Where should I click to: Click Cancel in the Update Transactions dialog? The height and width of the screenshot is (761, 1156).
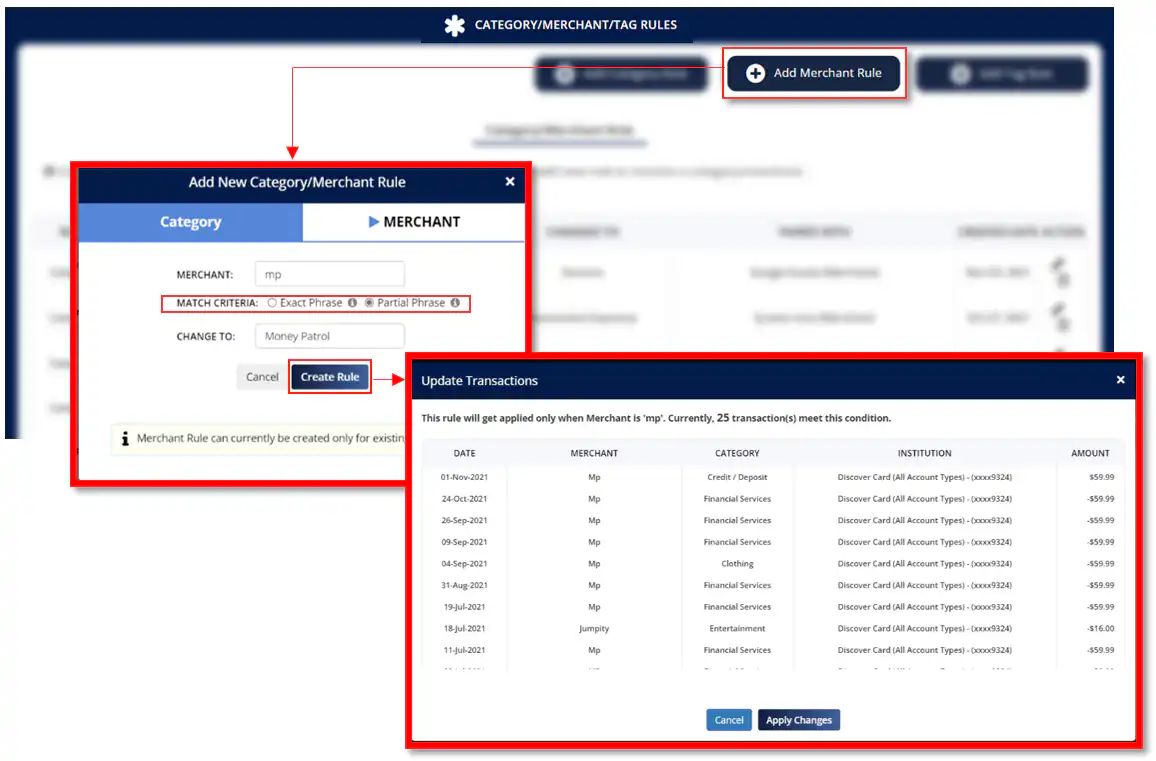[x=729, y=719]
